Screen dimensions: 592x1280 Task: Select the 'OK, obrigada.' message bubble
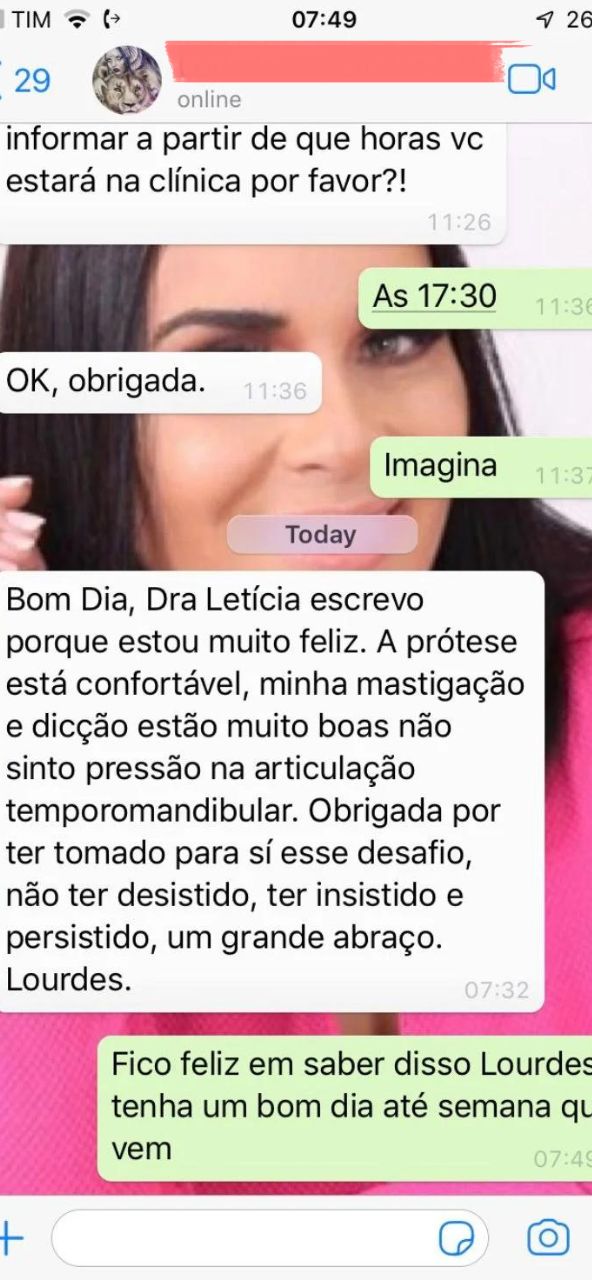point(160,383)
